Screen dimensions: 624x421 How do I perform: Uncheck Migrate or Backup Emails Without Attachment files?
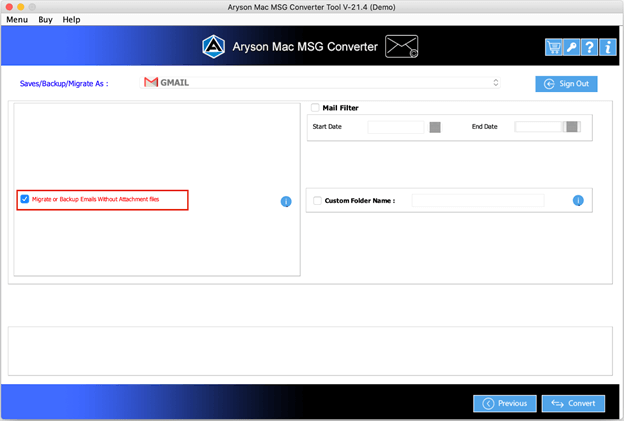pyautogui.click(x=25, y=199)
